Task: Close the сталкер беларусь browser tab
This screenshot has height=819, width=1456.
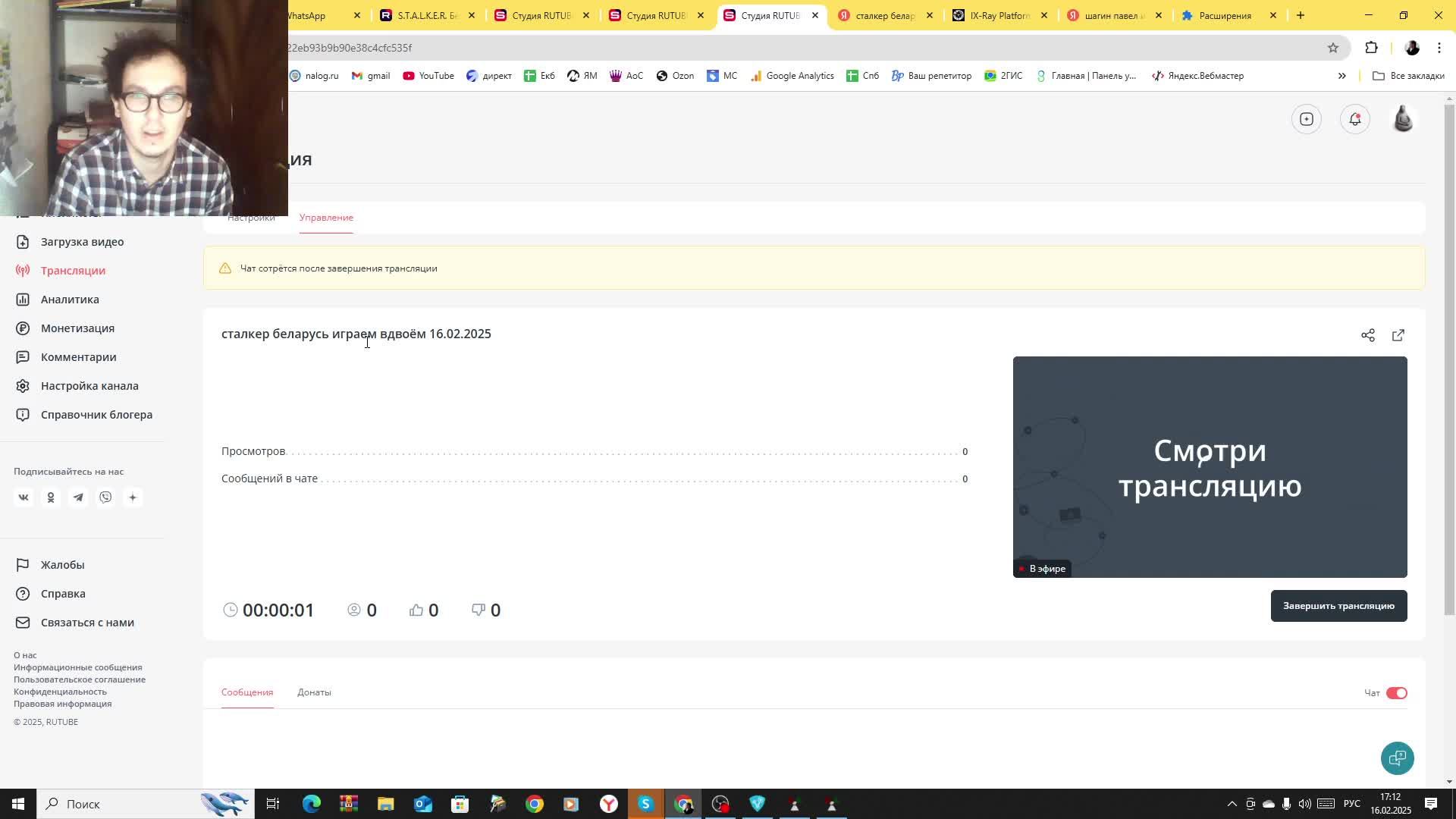Action: [930, 15]
